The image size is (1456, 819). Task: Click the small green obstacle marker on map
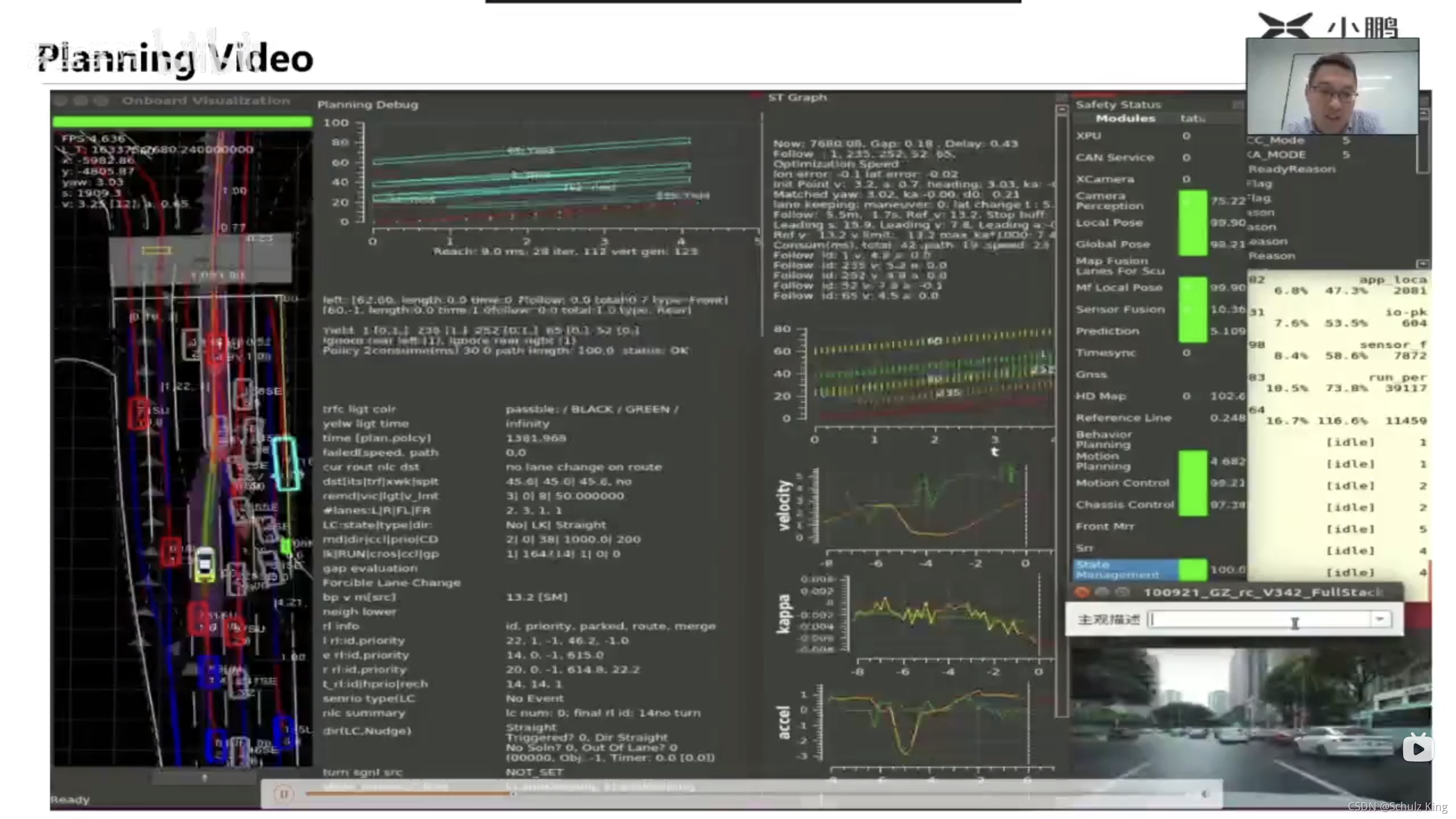(286, 547)
